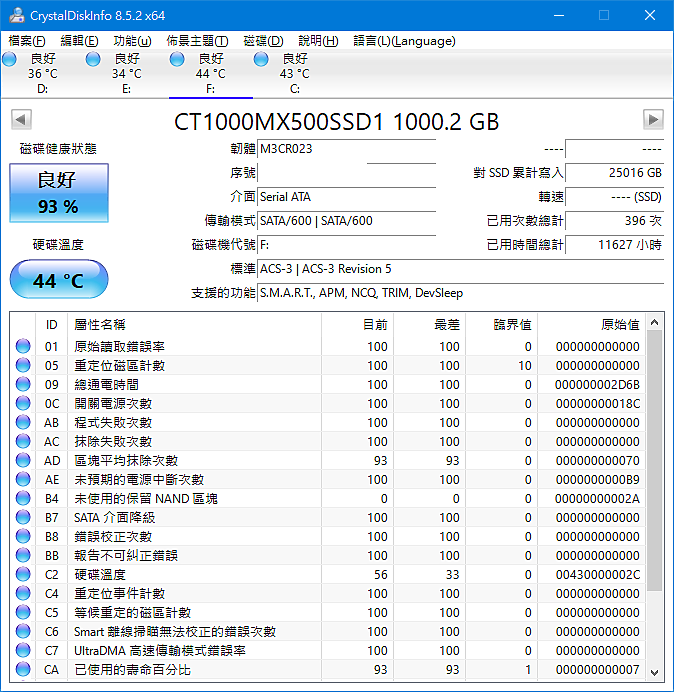Click status orb of attribute AB 程式失敗次數
The width and height of the screenshot is (674, 692).
point(23,422)
